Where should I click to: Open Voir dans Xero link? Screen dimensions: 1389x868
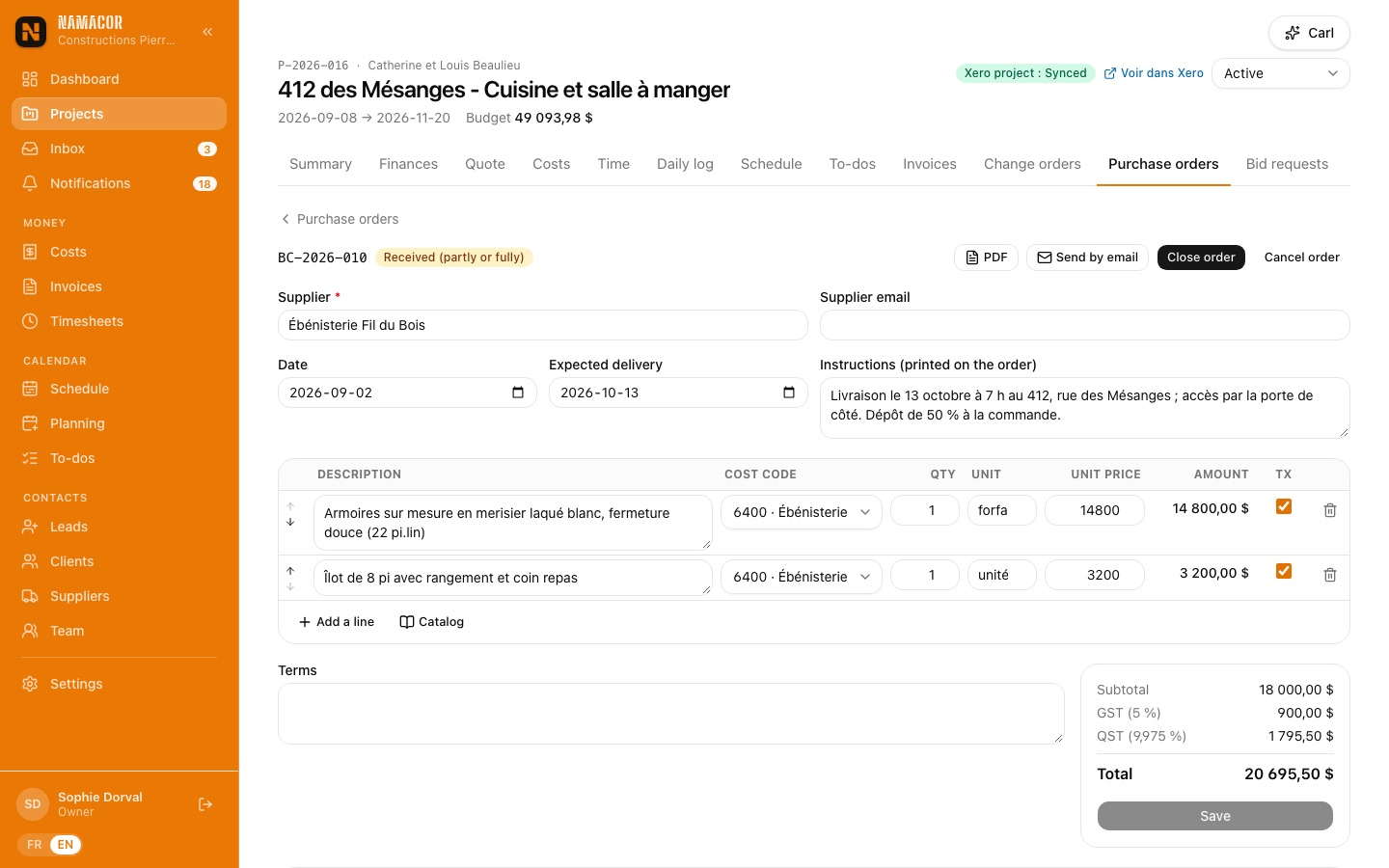click(1154, 73)
